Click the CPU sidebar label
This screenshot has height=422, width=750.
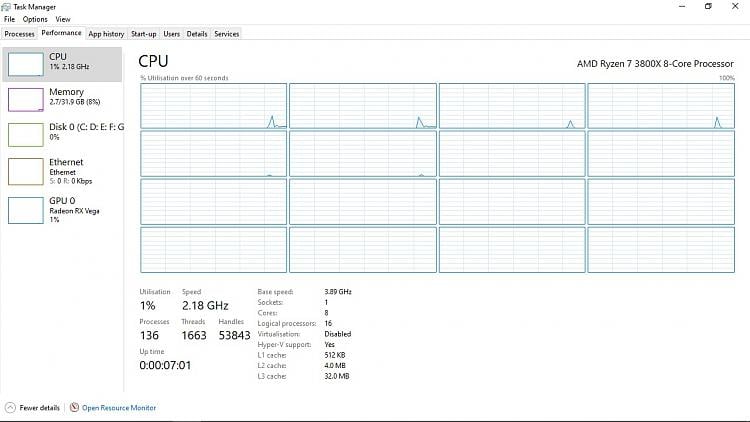pyautogui.click(x=58, y=56)
